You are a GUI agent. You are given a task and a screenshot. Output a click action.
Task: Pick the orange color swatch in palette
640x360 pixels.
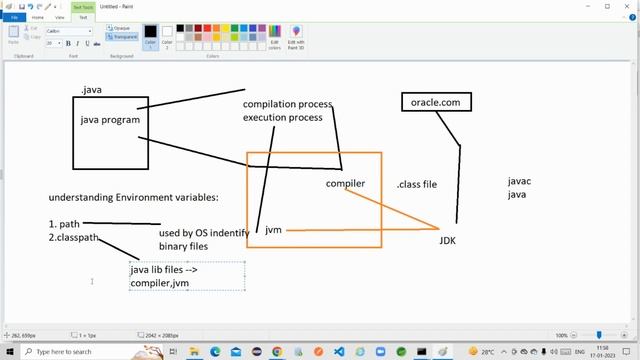(x=216, y=28)
